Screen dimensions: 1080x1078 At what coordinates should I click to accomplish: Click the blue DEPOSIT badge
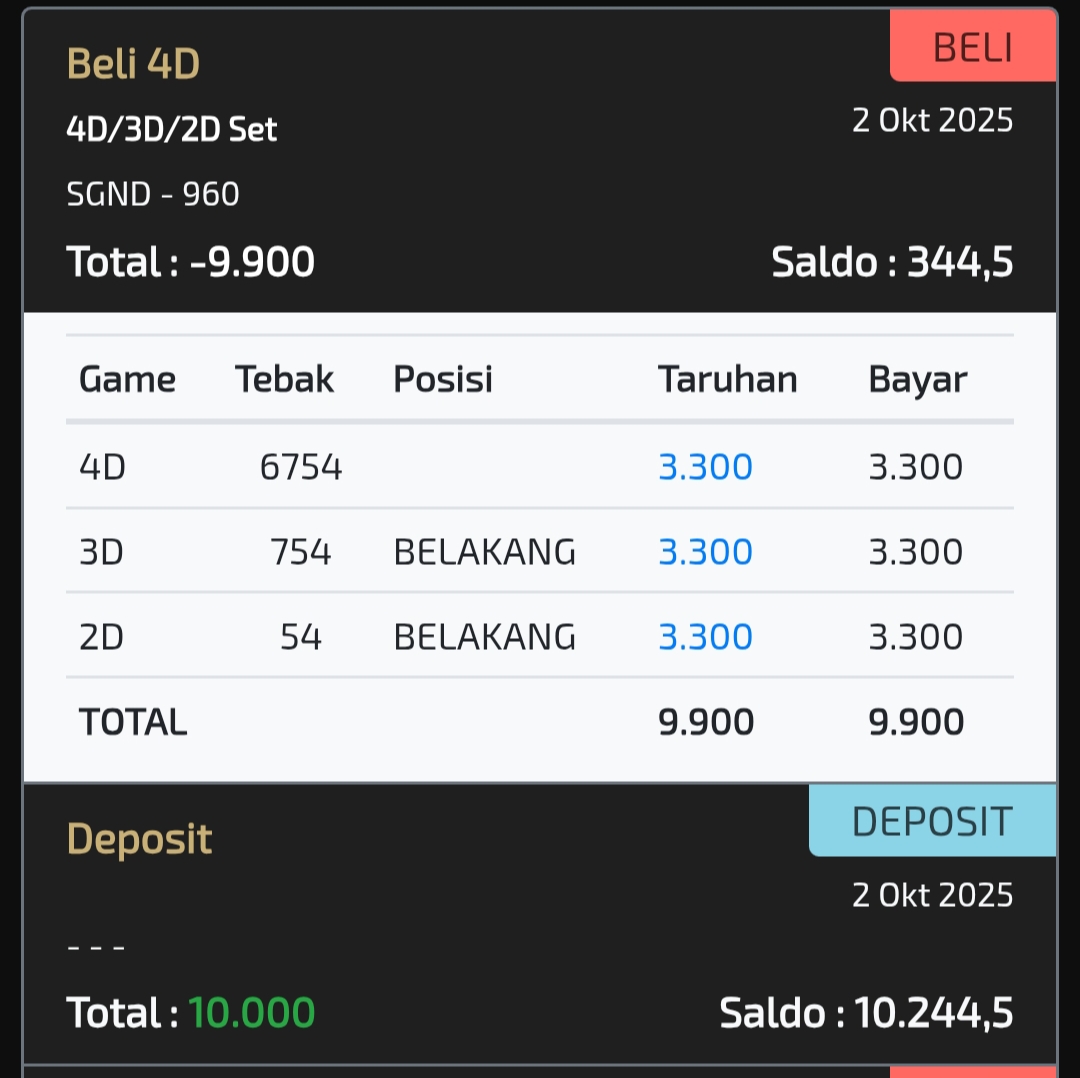point(932,821)
